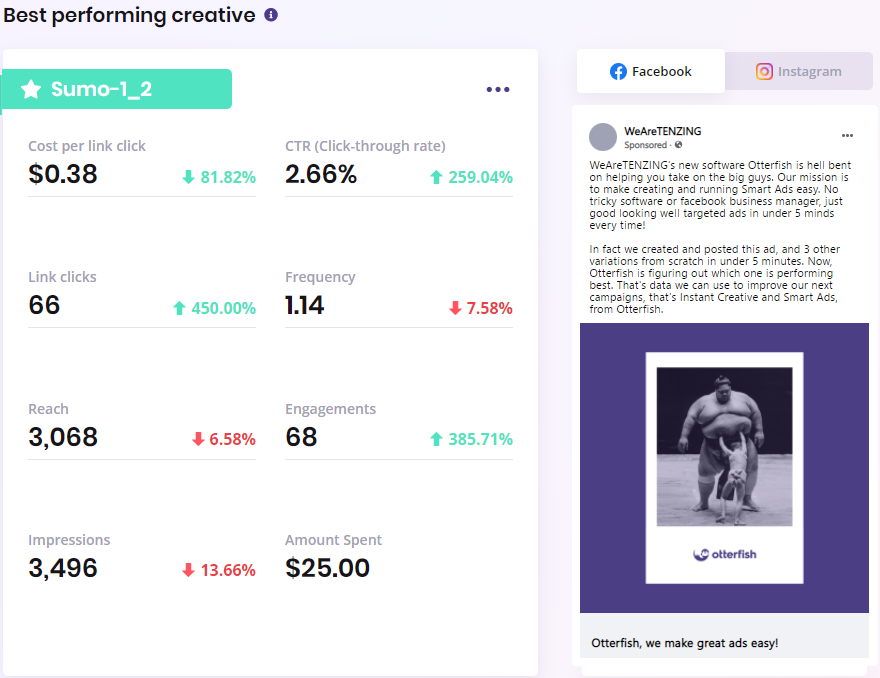880x678 pixels.
Task: Click the ad headline 'Otterfish, we make great ads easy!'
Action: tap(685, 643)
